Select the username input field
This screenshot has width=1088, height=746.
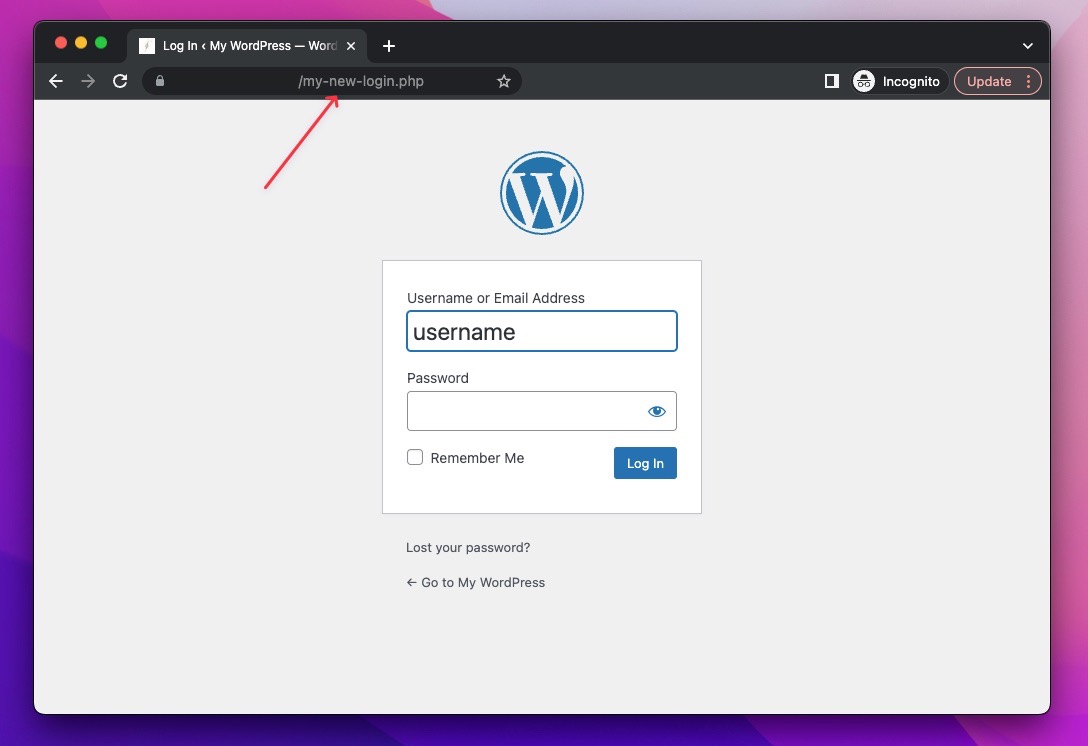pos(541,331)
